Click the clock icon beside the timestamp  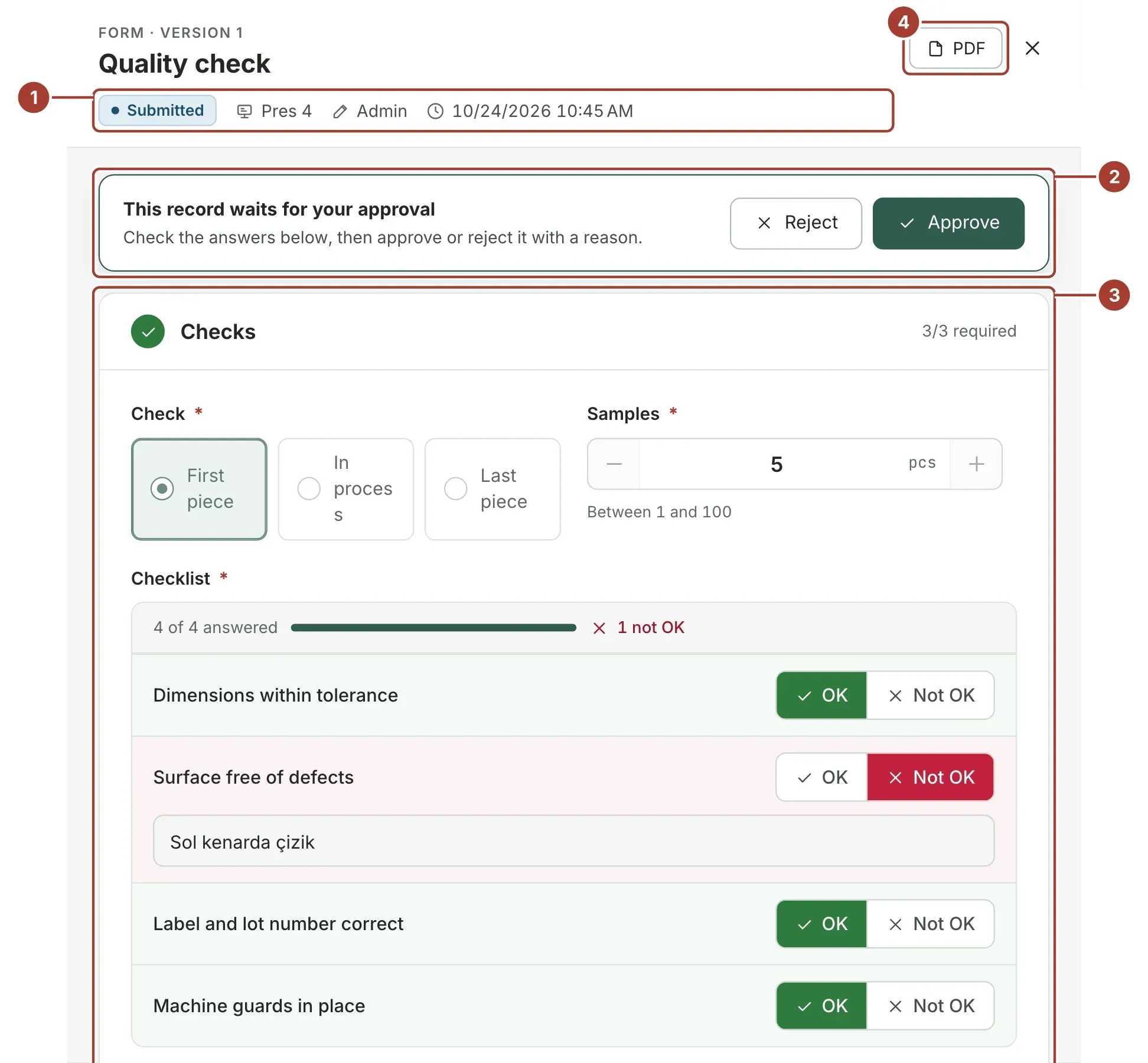435,111
